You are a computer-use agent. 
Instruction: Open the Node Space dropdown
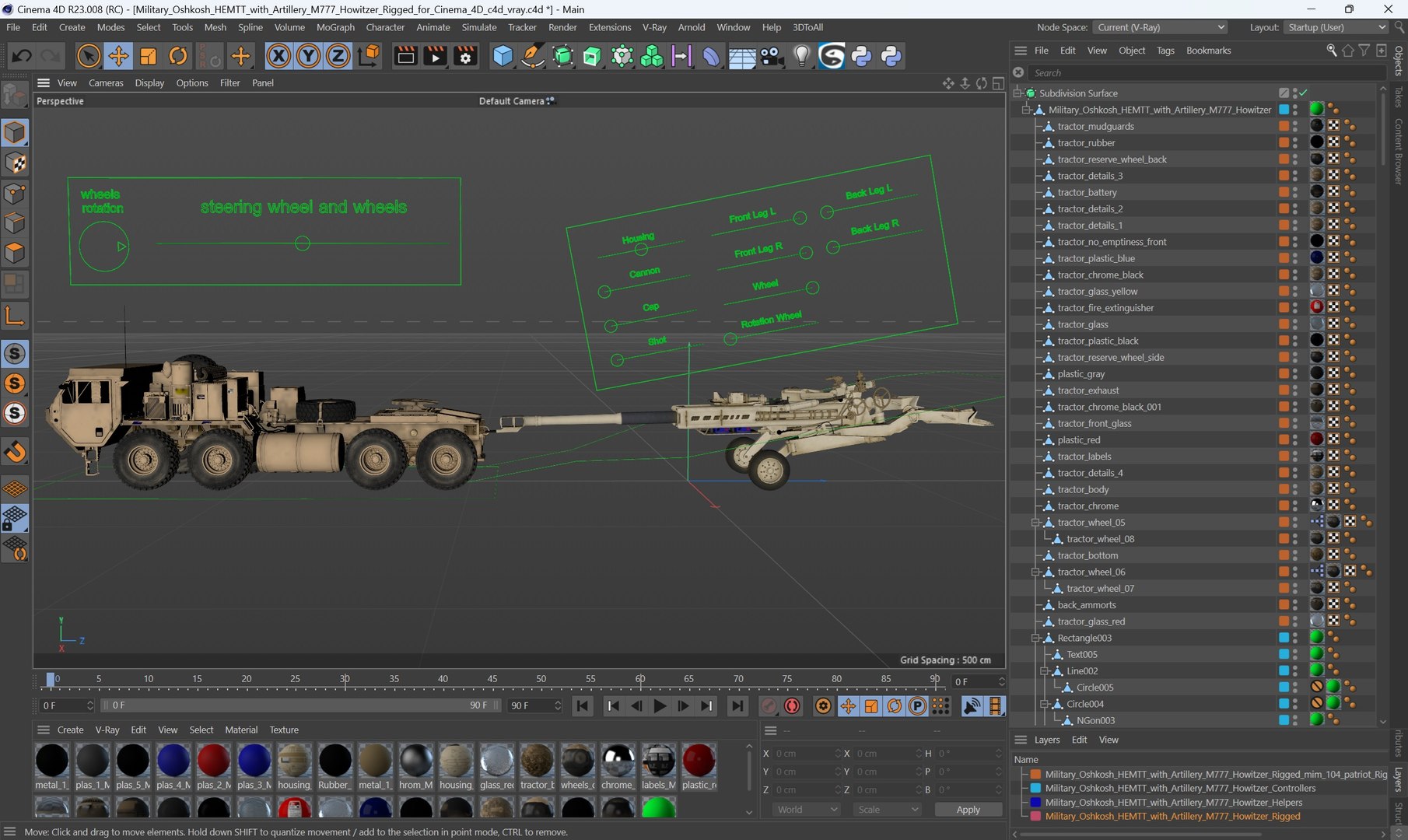(x=1161, y=27)
